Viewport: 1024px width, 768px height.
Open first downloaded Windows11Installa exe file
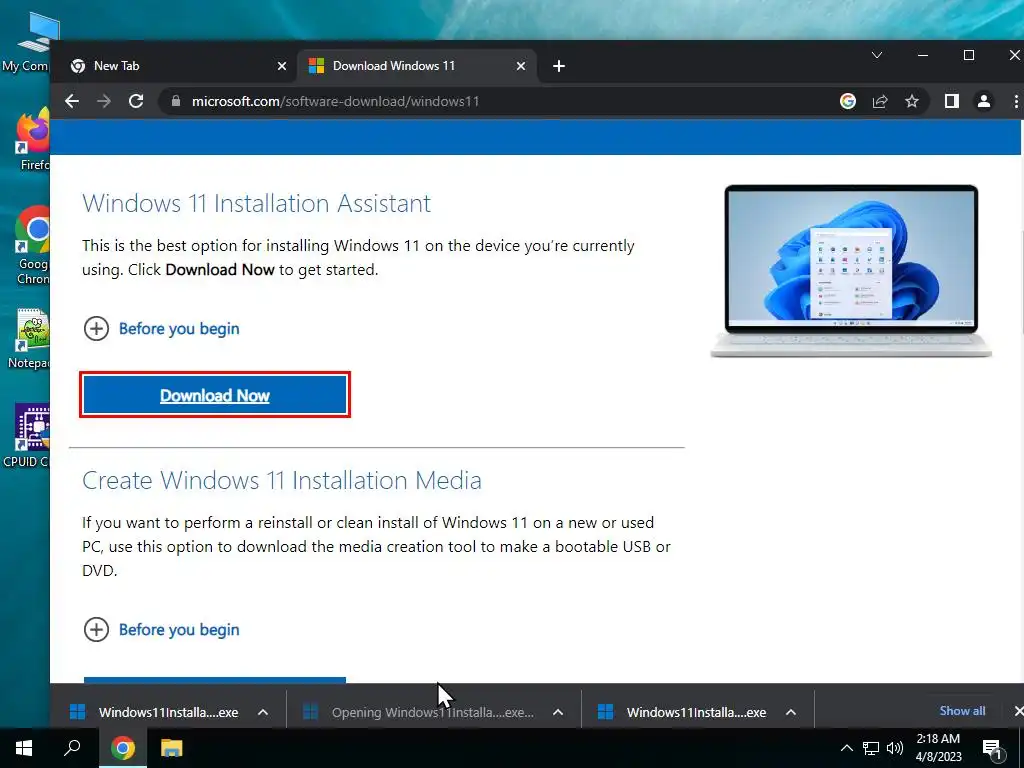pyautogui.click(x=157, y=712)
